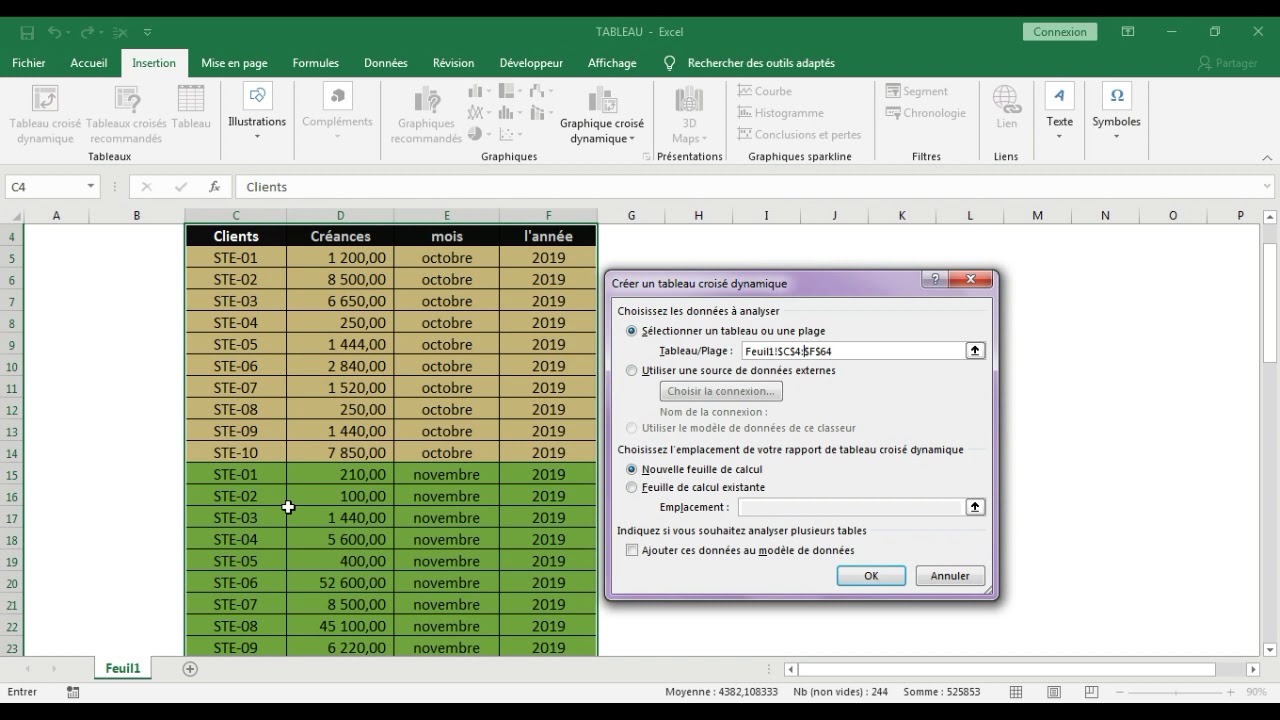Click the zoom out minus button

coord(1119,692)
